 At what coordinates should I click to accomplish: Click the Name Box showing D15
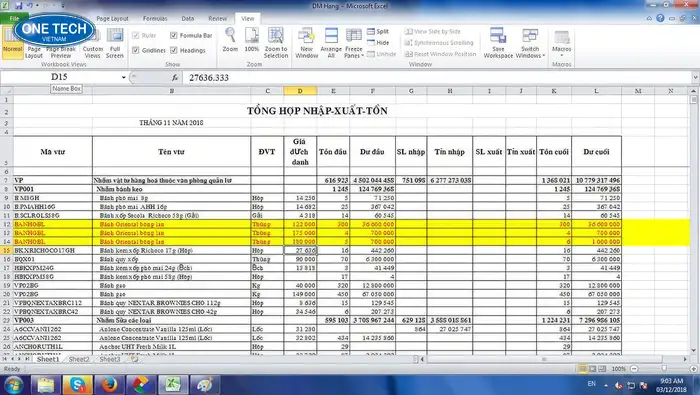(60, 77)
